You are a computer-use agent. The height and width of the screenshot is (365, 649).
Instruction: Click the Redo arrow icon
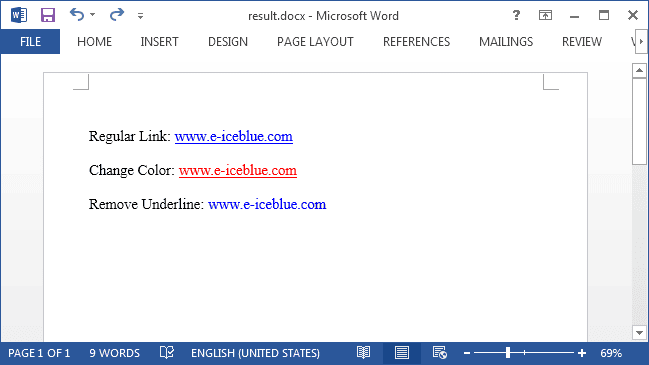click(x=116, y=15)
